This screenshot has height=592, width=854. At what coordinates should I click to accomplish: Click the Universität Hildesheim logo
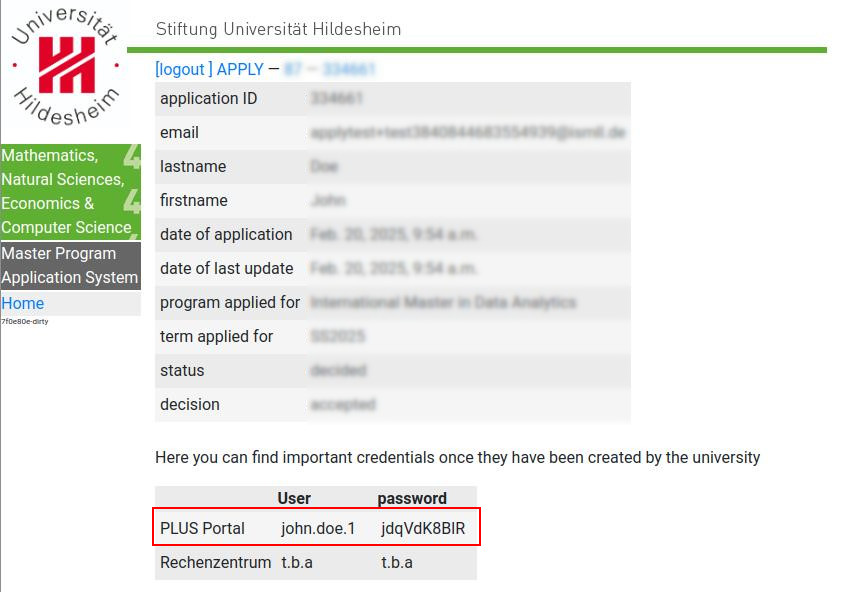coord(65,66)
